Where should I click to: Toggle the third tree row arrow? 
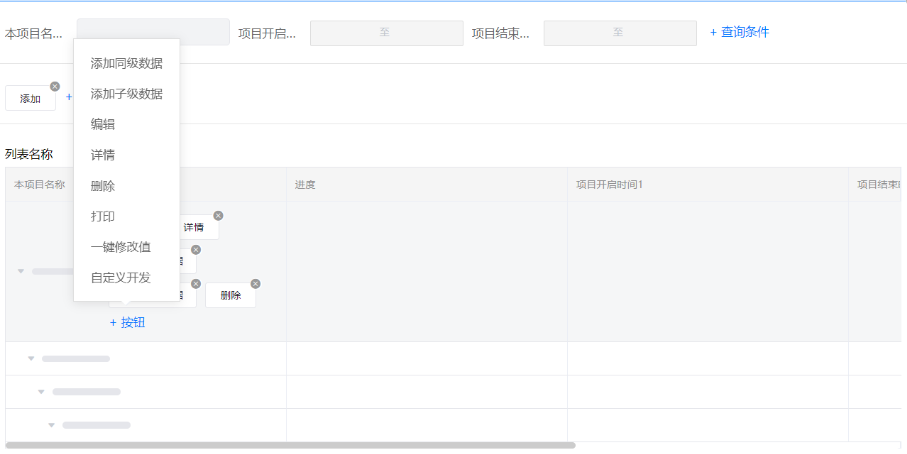coord(41,392)
